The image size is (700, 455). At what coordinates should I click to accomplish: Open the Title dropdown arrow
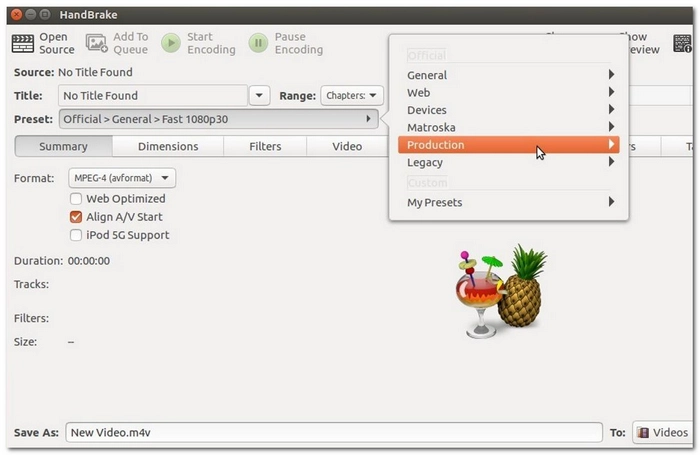pos(259,96)
